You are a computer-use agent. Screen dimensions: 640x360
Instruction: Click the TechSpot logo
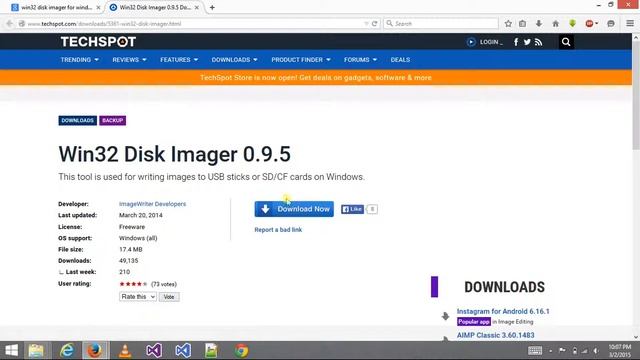coord(98,42)
